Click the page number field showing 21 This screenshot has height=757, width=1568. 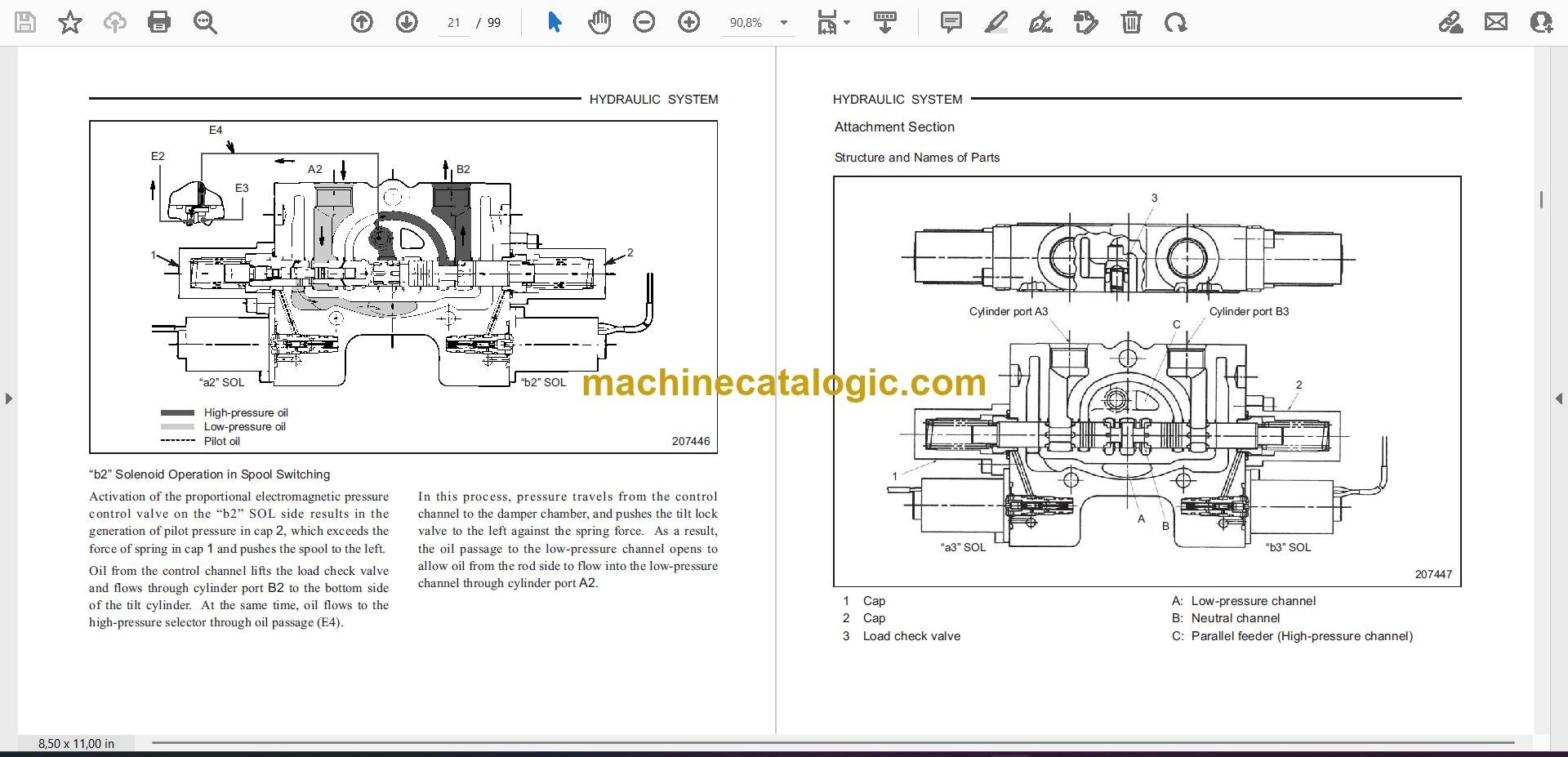pyautogui.click(x=454, y=23)
